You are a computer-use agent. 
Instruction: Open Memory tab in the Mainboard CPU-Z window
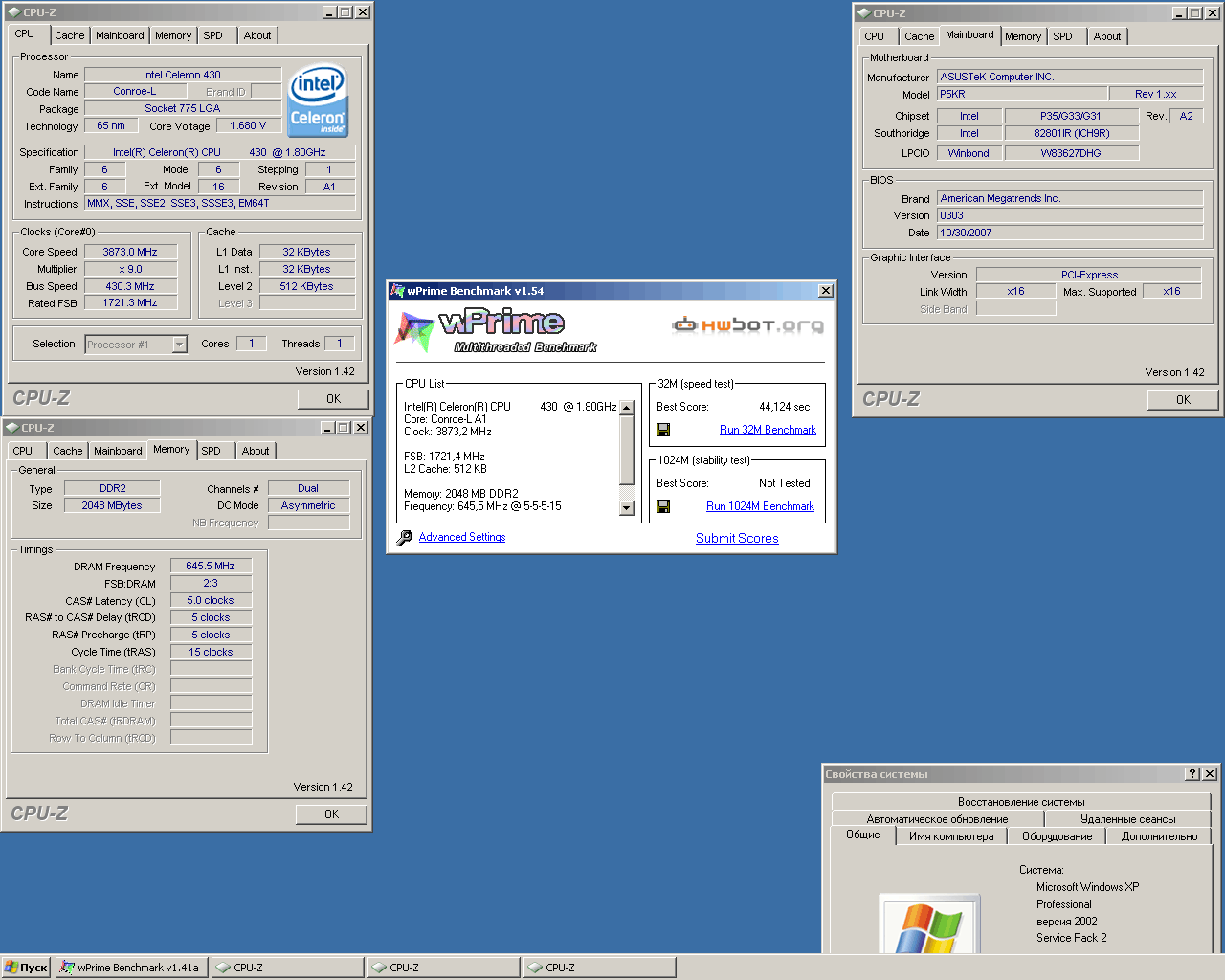pyautogui.click(x=1023, y=36)
